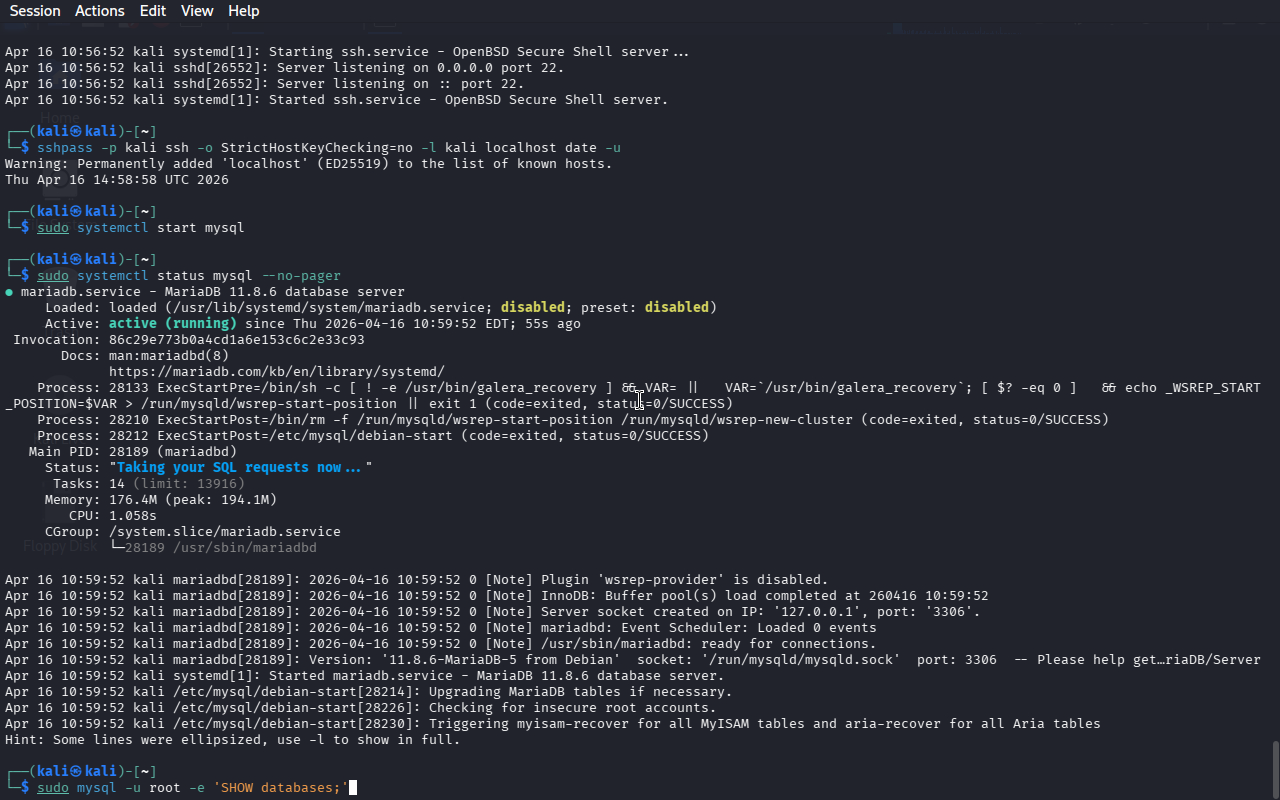1280x800 pixels.
Task: Click the green 'active (running)' status text
Action: click(173, 323)
